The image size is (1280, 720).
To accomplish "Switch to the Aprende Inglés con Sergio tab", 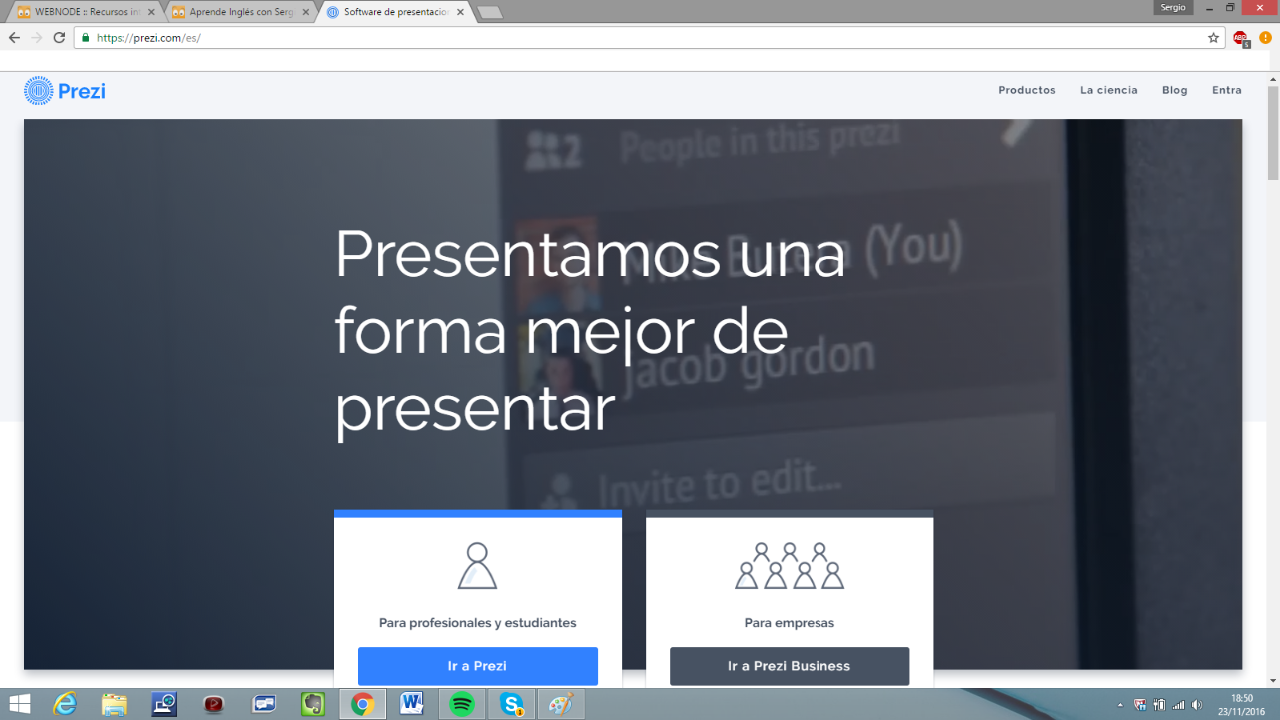I will [239, 12].
